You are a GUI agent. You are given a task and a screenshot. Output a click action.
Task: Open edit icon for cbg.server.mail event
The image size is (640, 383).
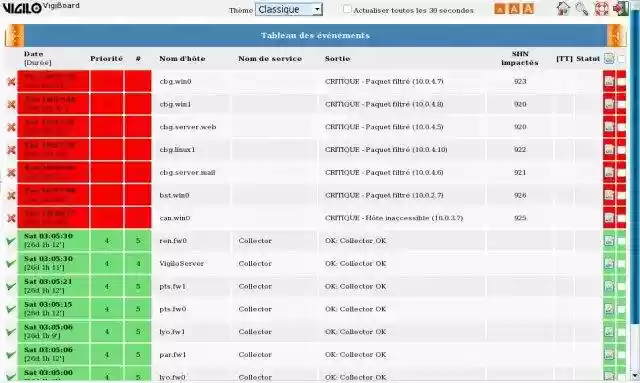point(609,172)
